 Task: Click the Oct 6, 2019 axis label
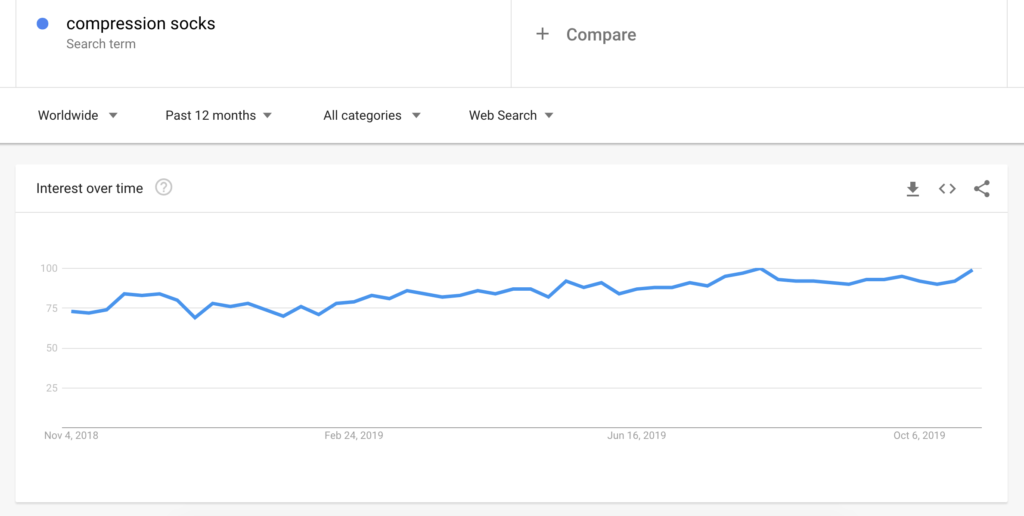(919, 435)
